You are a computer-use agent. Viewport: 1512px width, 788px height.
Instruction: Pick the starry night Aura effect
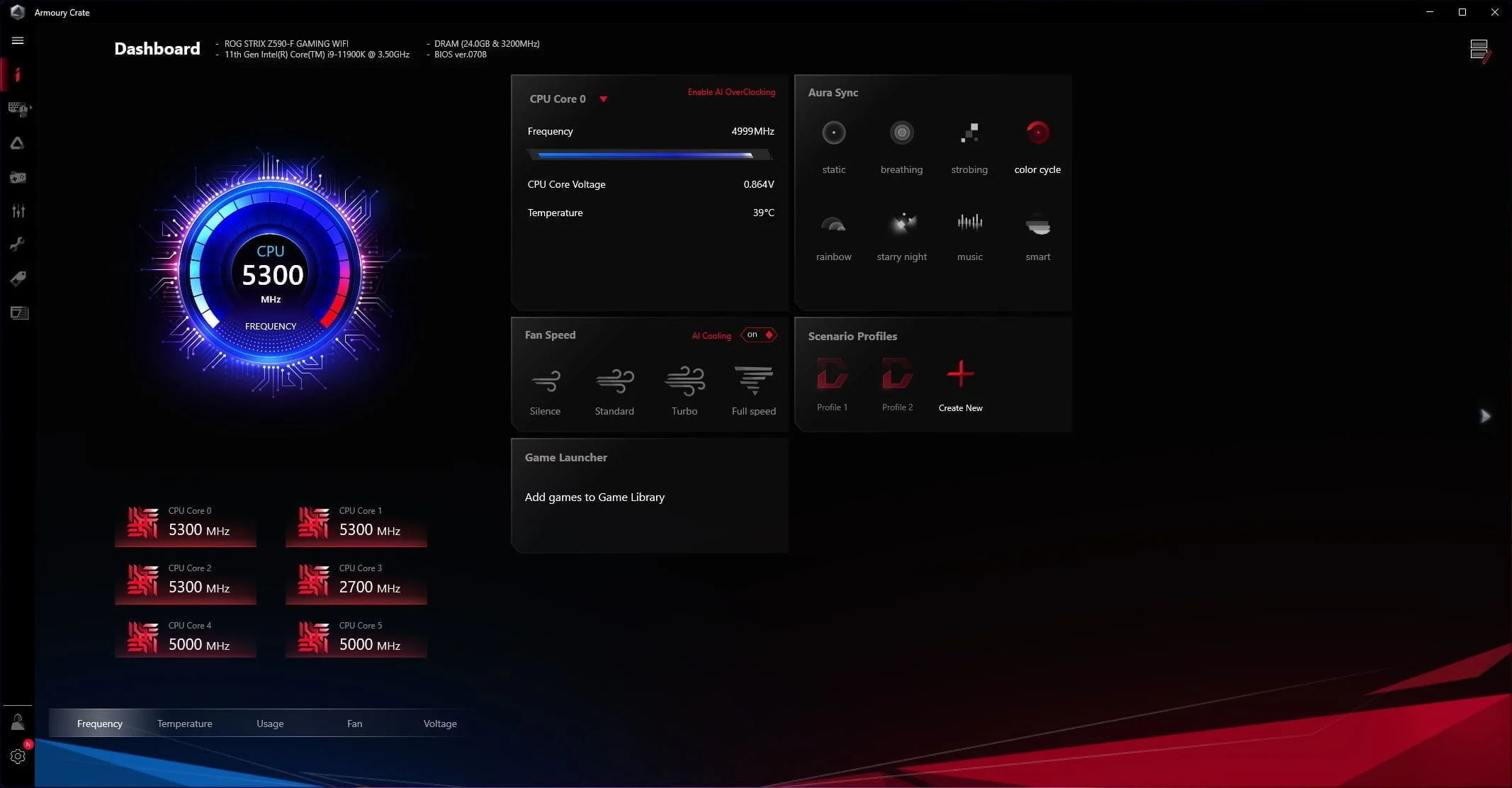901,224
